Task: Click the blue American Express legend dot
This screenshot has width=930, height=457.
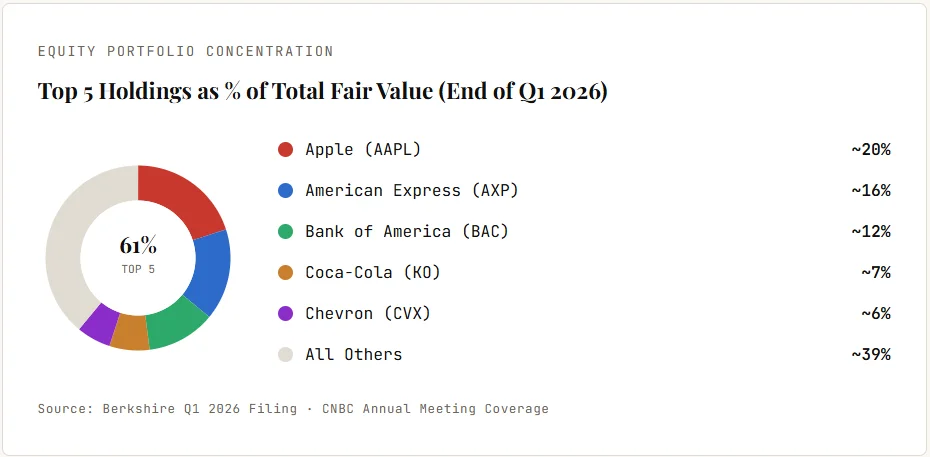Action: click(285, 190)
